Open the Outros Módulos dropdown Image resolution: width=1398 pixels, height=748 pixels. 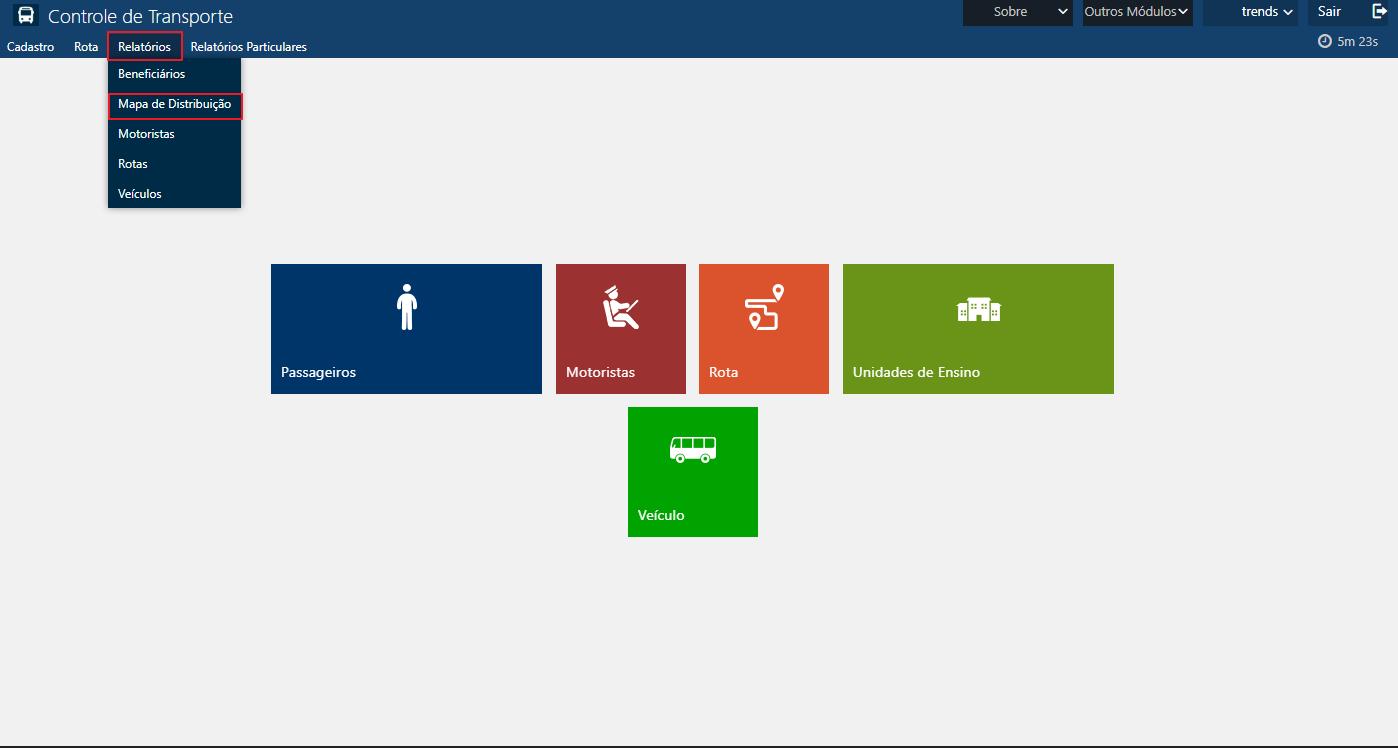[x=1137, y=12]
